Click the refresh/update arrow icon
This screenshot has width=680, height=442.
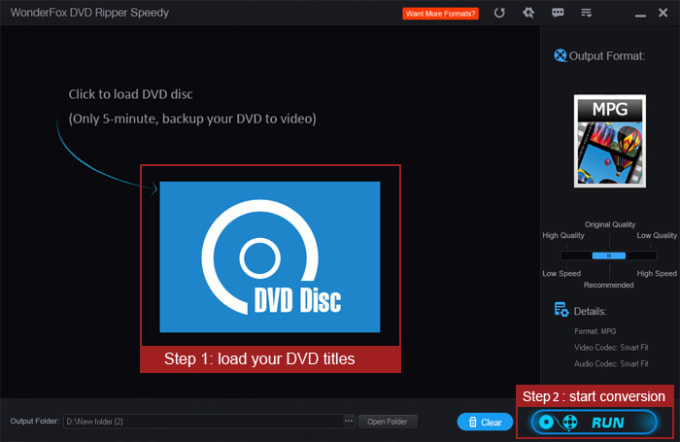click(499, 13)
